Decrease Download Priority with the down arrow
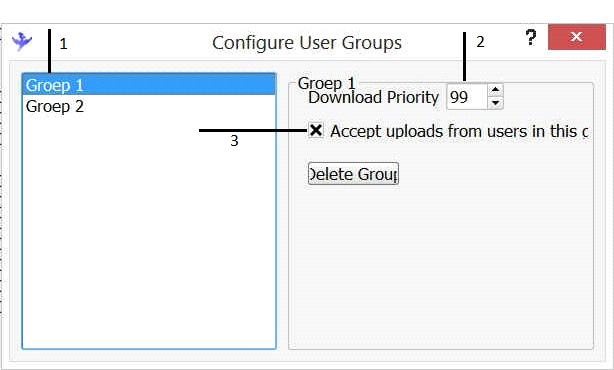Viewport: 614px width, 370px height. point(495,103)
